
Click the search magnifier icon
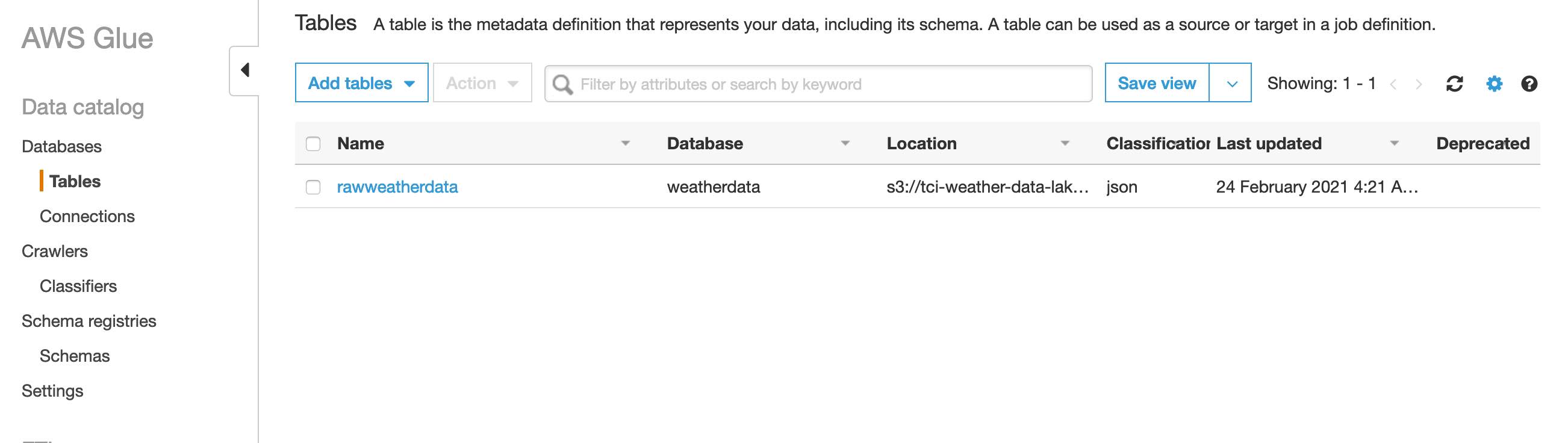562,84
